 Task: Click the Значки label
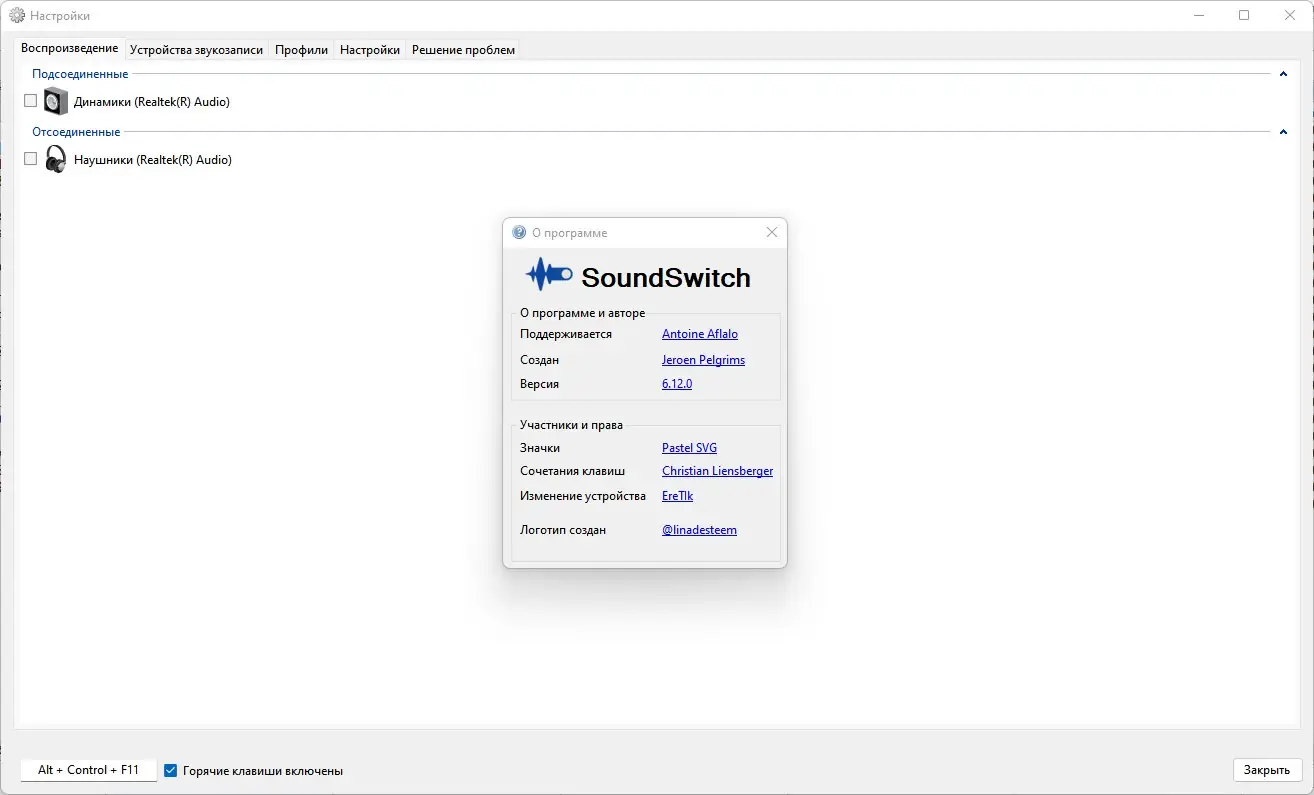click(540, 448)
